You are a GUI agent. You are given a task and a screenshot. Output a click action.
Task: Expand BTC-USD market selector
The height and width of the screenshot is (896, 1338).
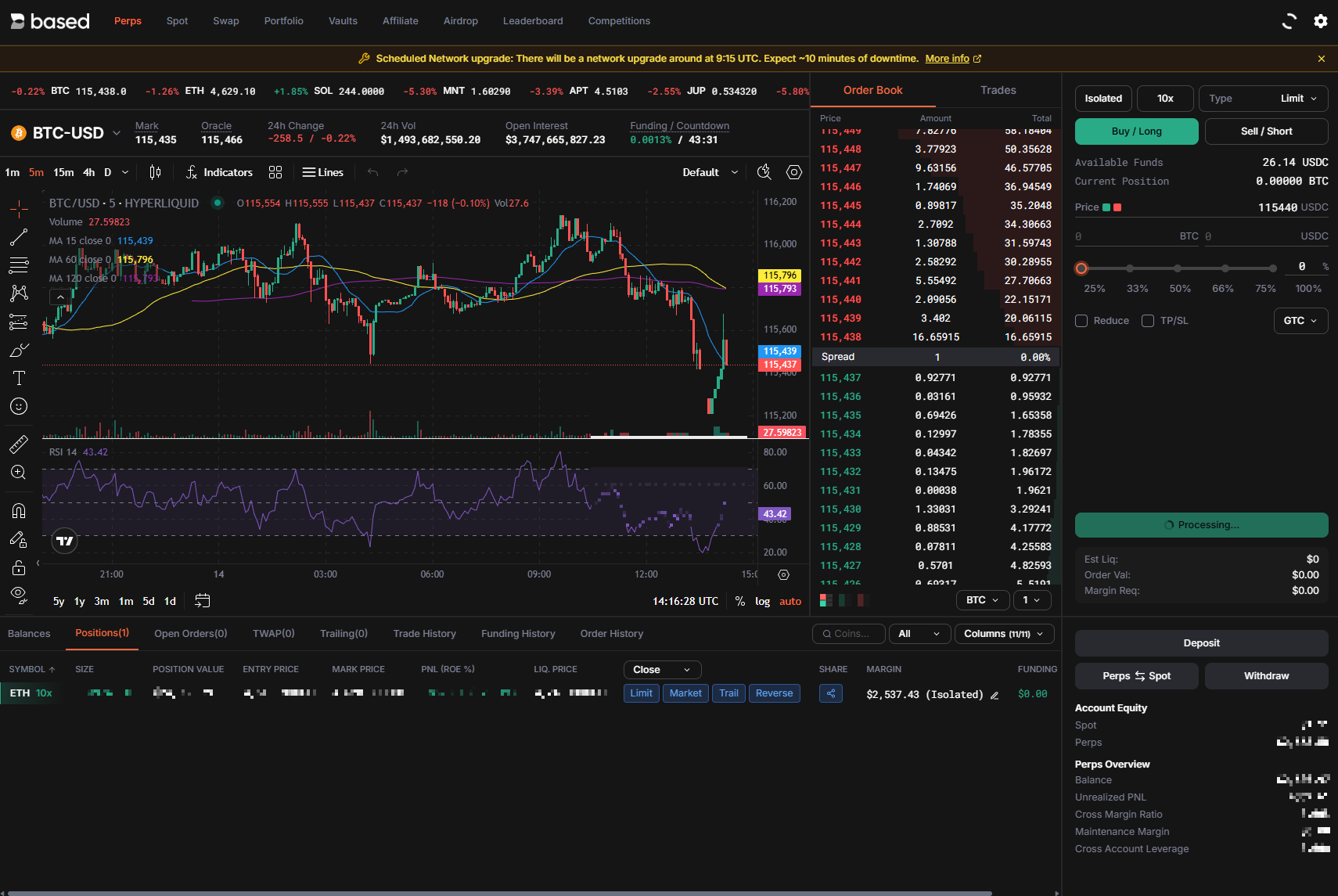click(117, 133)
